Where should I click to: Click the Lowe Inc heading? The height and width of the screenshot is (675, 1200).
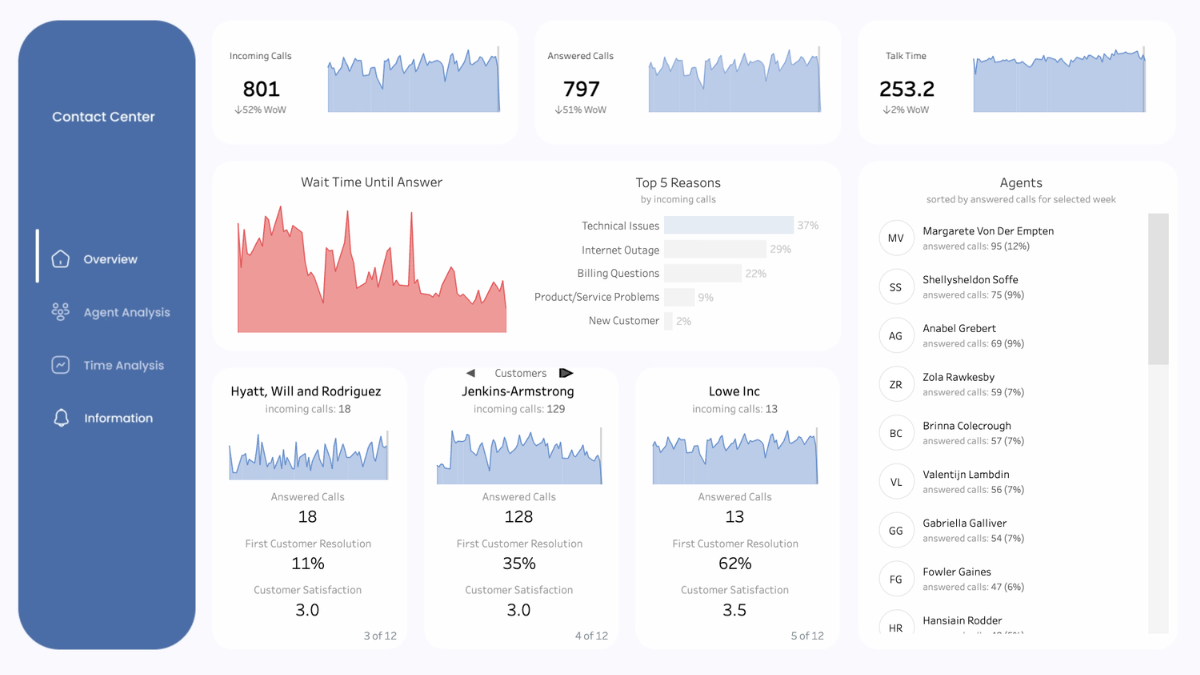pyautogui.click(x=735, y=392)
